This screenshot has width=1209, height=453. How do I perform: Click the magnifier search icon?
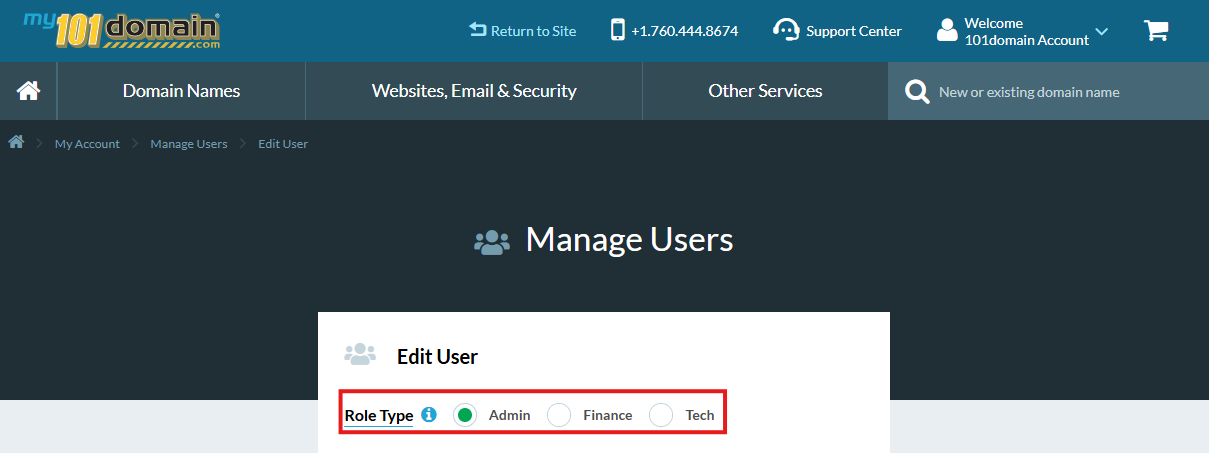pyautogui.click(x=916, y=92)
